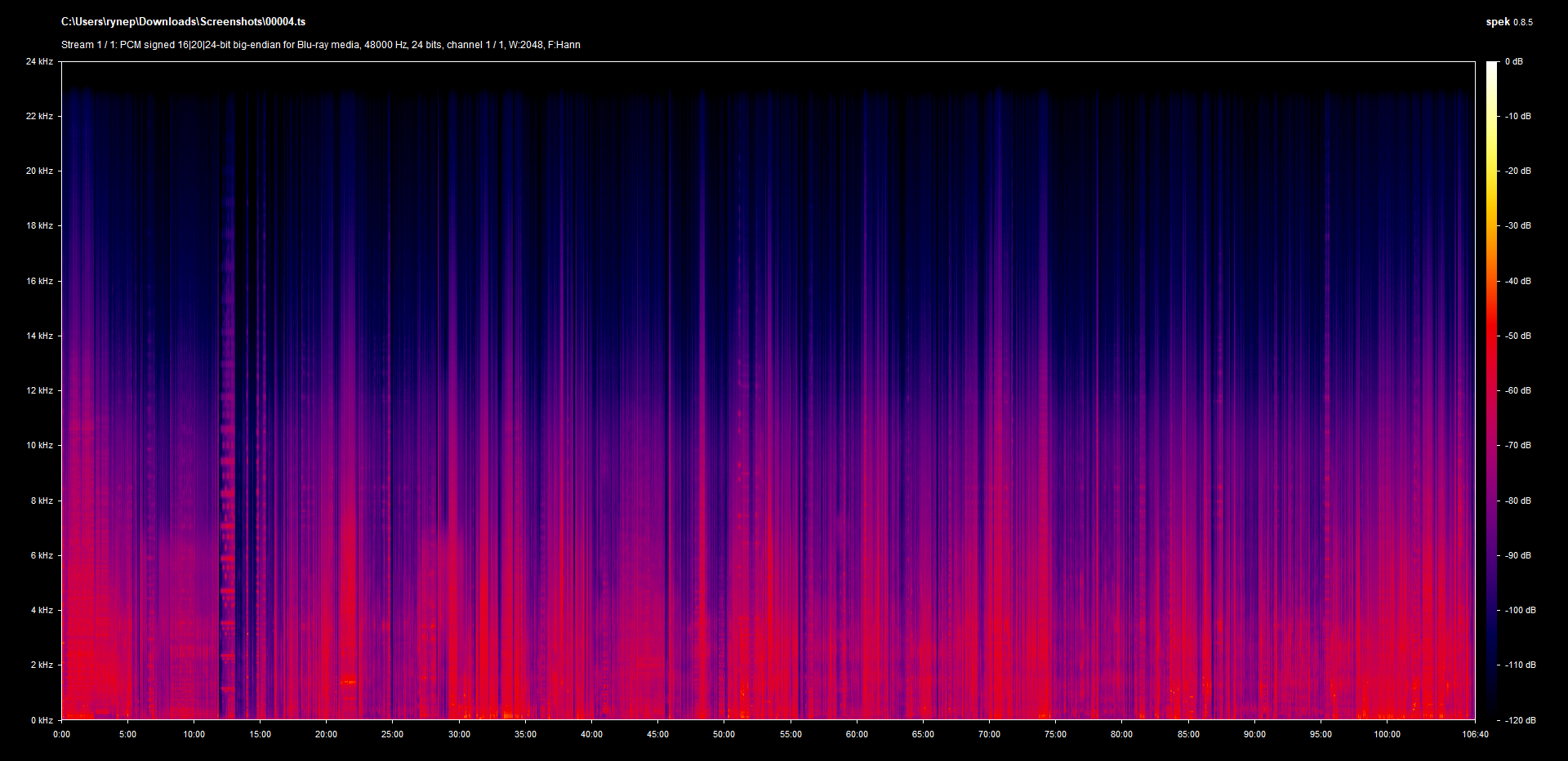This screenshot has width=1568, height=761.
Task: Click the 0 dB legend label
Action: point(1514,61)
